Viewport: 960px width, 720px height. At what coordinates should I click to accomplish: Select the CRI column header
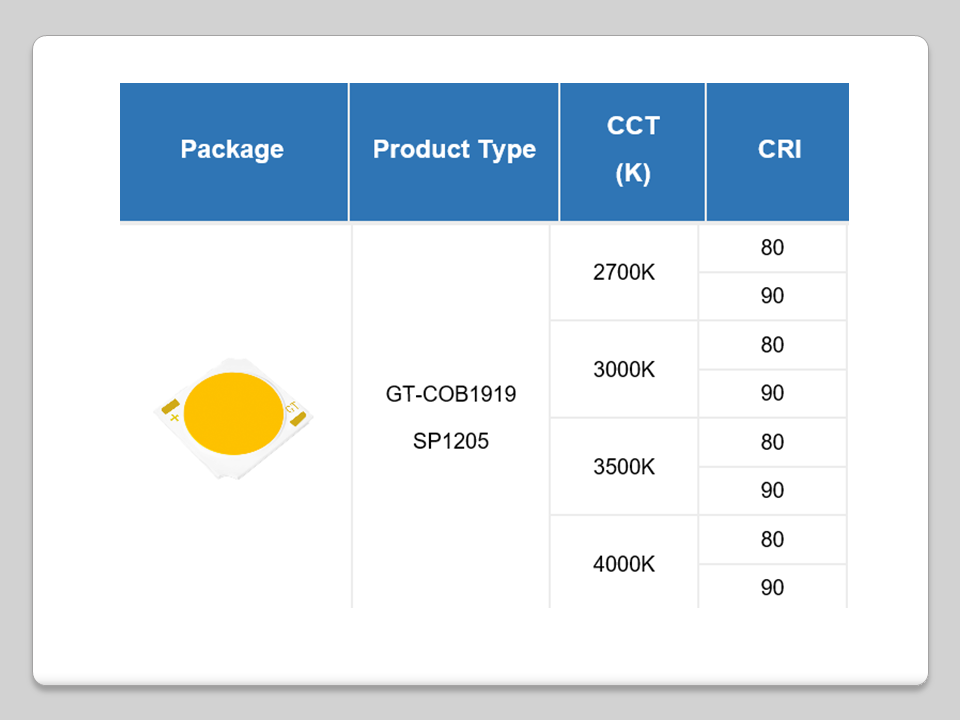click(778, 150)
